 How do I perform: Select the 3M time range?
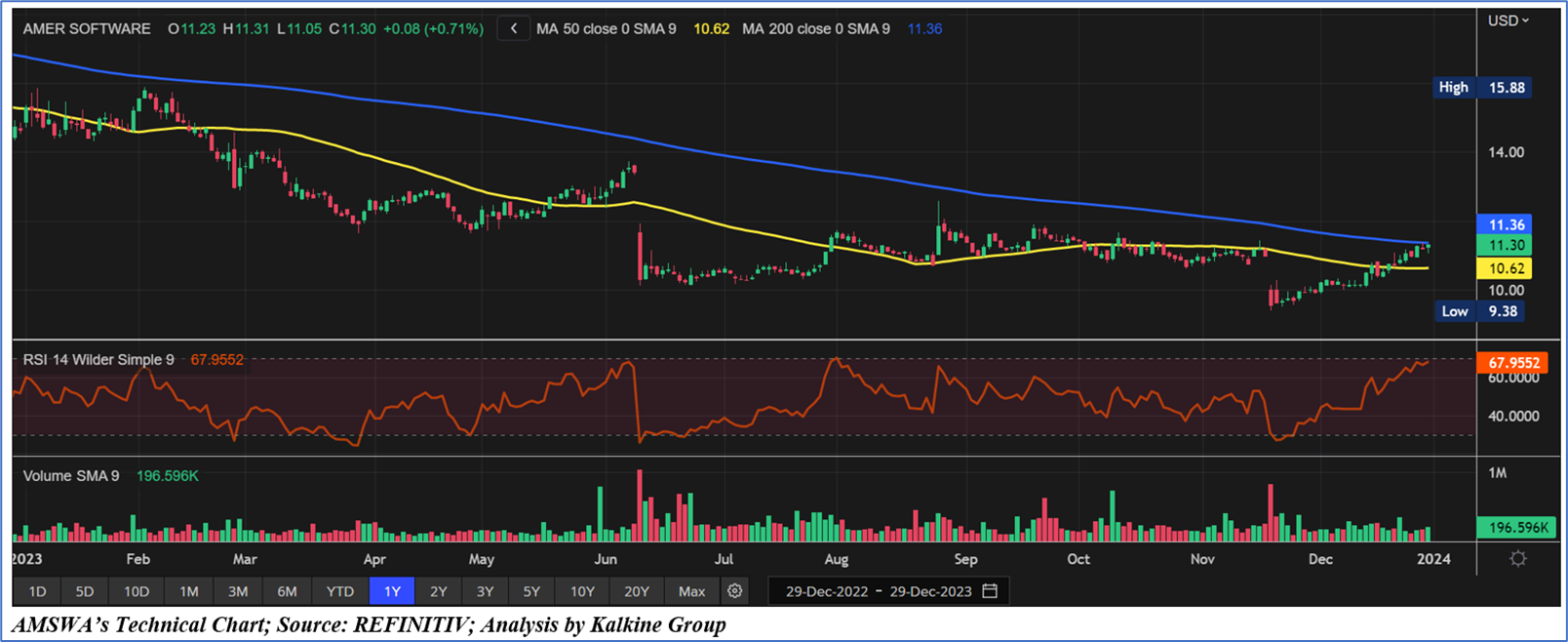[x=238, y=591]
